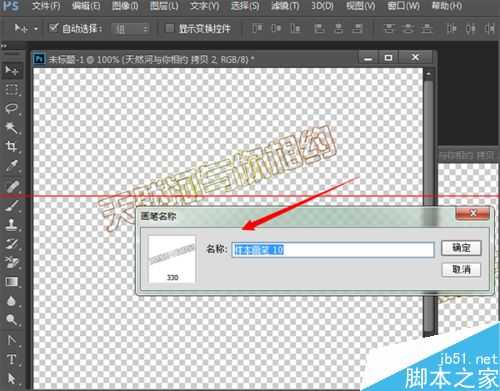Open the 3D(D) menu

point(322,6)
